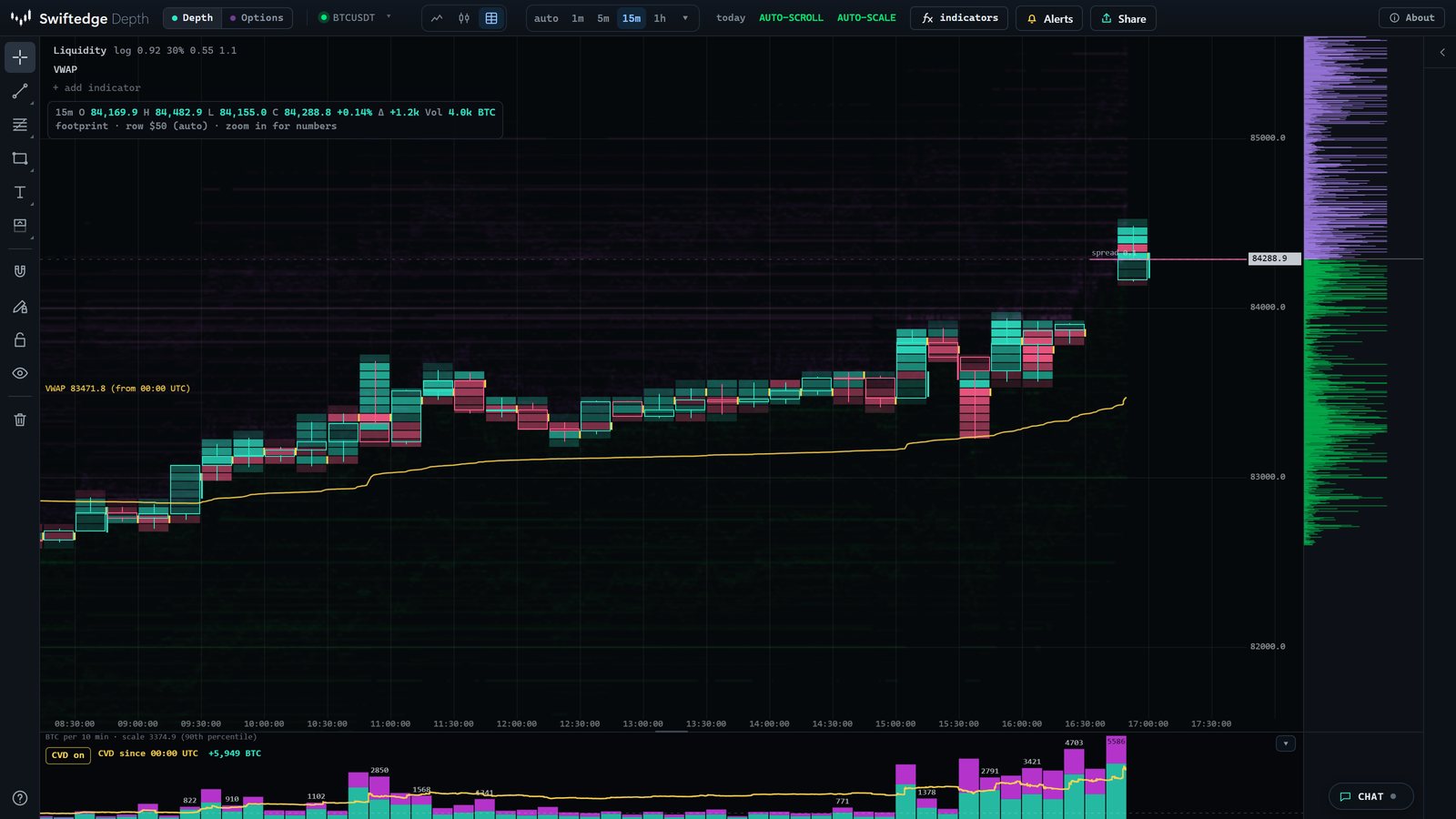Open help question mark icon
Image resolution: width=1456 pixels, height=819 pixels.
(20, 798)
